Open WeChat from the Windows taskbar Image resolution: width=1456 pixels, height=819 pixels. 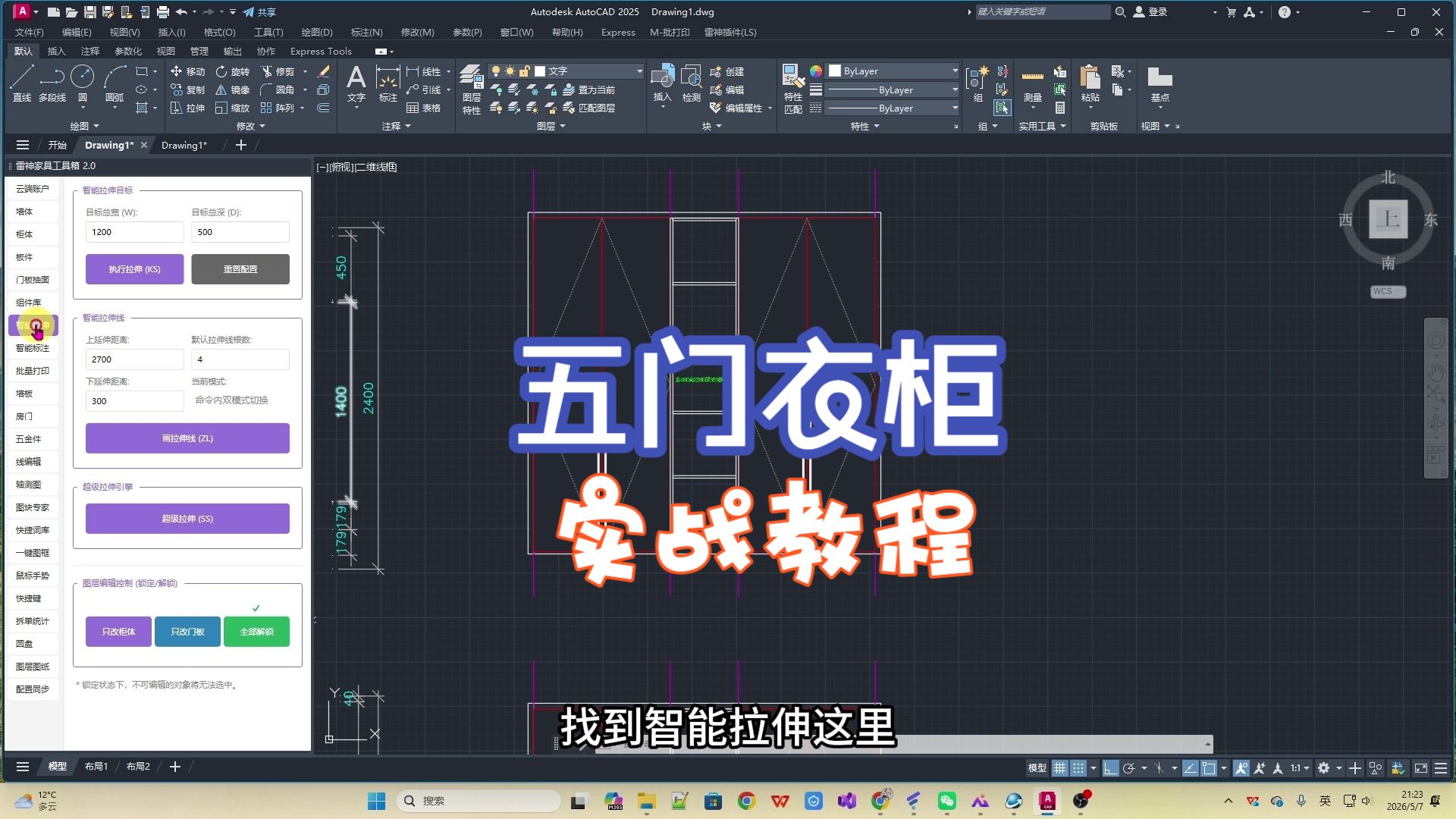(x=947, y=801)
